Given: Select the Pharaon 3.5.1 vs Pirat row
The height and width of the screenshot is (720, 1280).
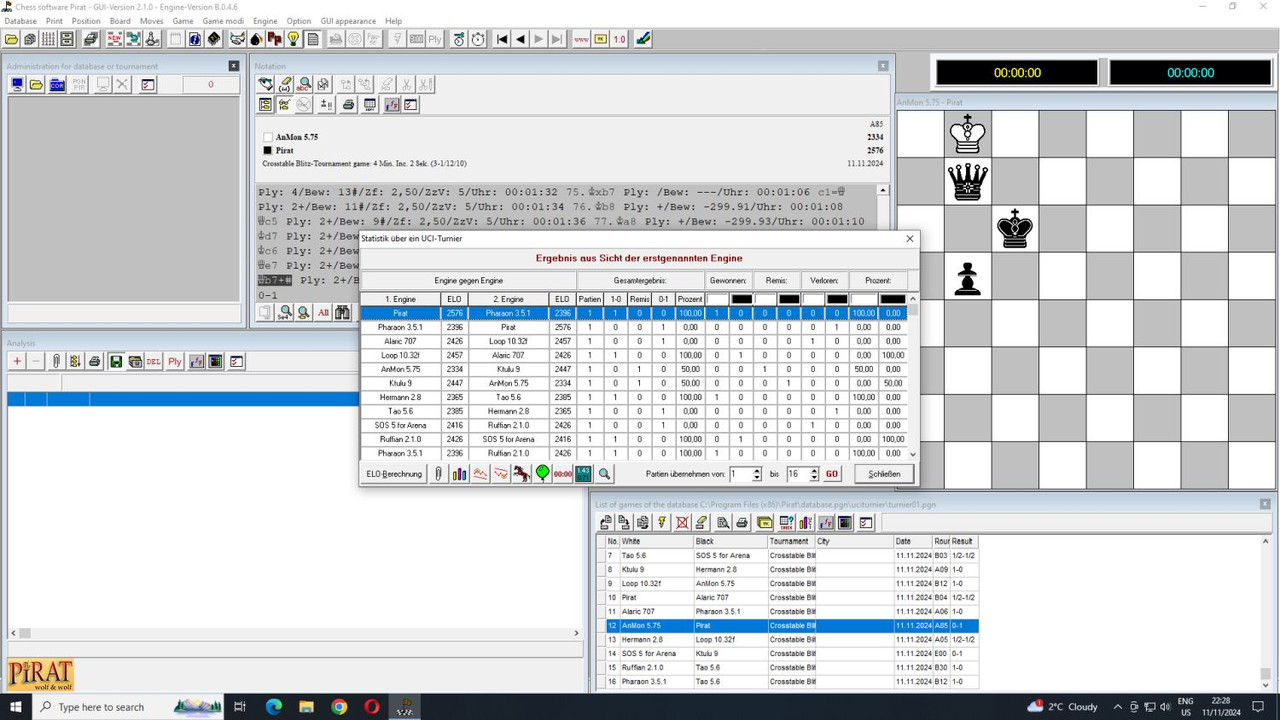Looking at the screenshot, I should tap(634, 327).
